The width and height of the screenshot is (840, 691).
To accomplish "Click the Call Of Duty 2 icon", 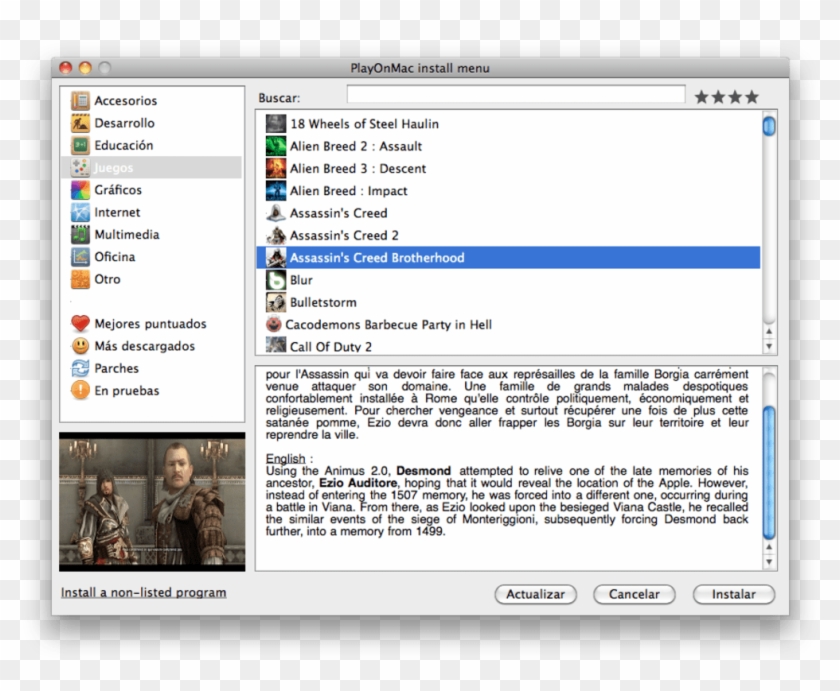I will pos(276,344).
